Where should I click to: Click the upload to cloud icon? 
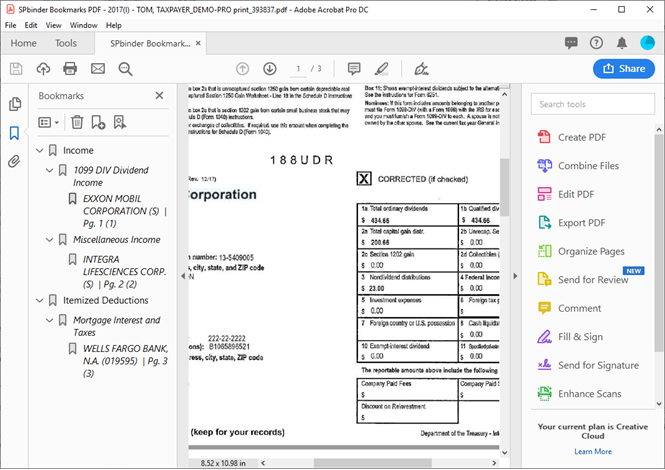click(x=43, y=68)
